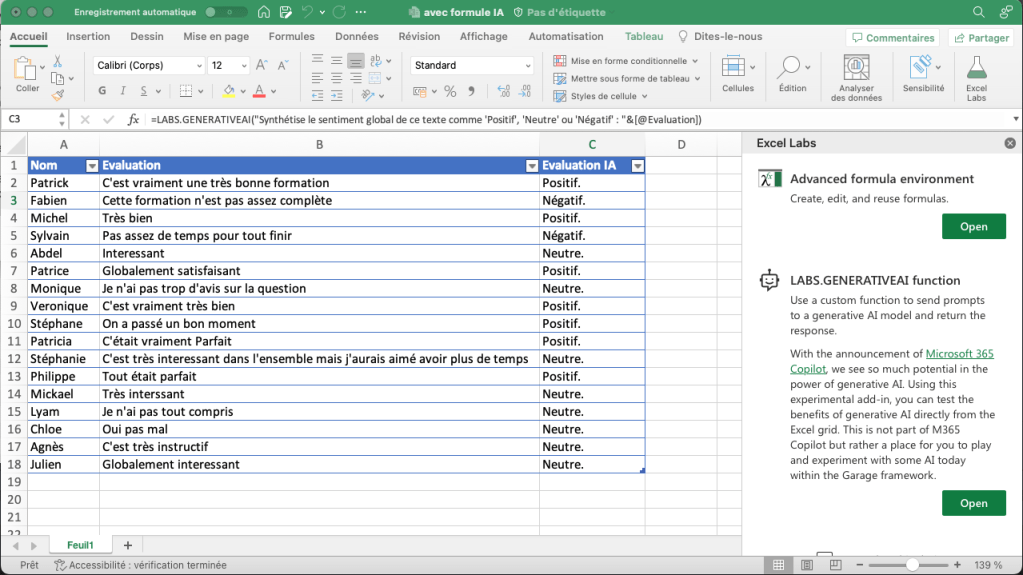This screenshot has width=1023, height=575.
Task: Toggle the Enregistrement automatique switch
Action: (x=225, y=12)
